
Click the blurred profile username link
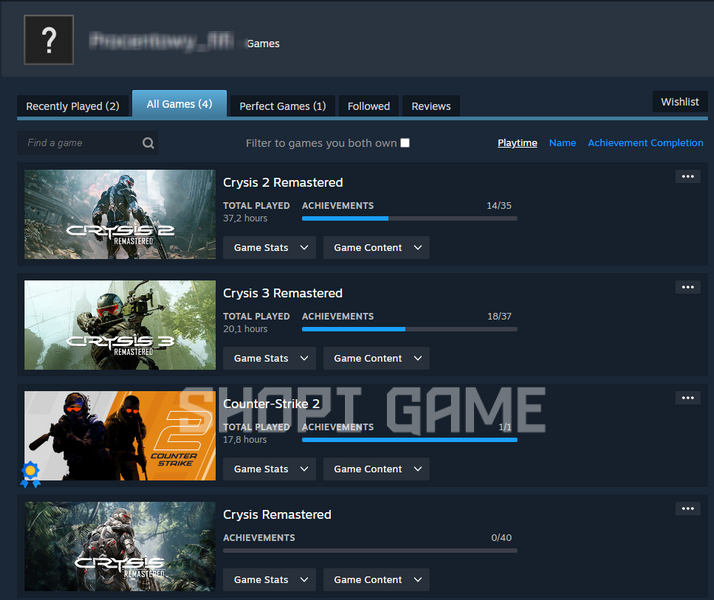[162, 42]
